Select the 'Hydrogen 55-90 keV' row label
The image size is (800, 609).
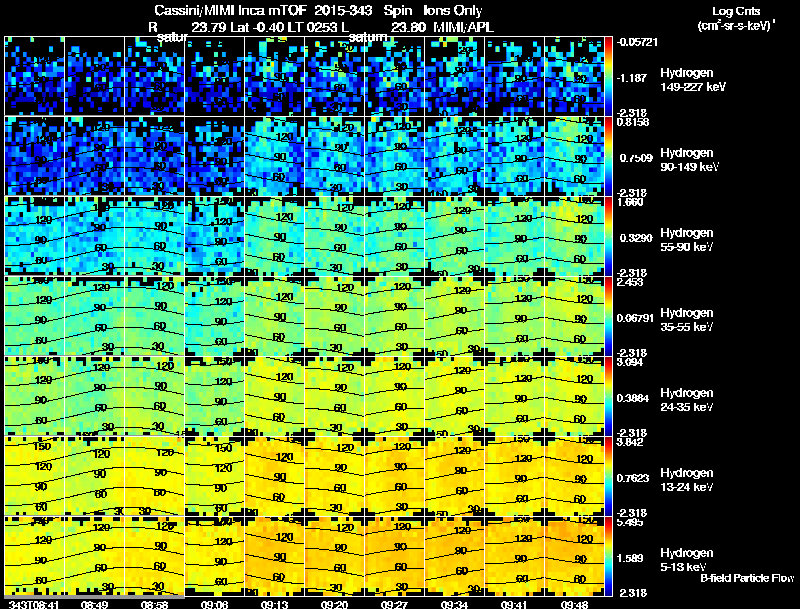687,240
